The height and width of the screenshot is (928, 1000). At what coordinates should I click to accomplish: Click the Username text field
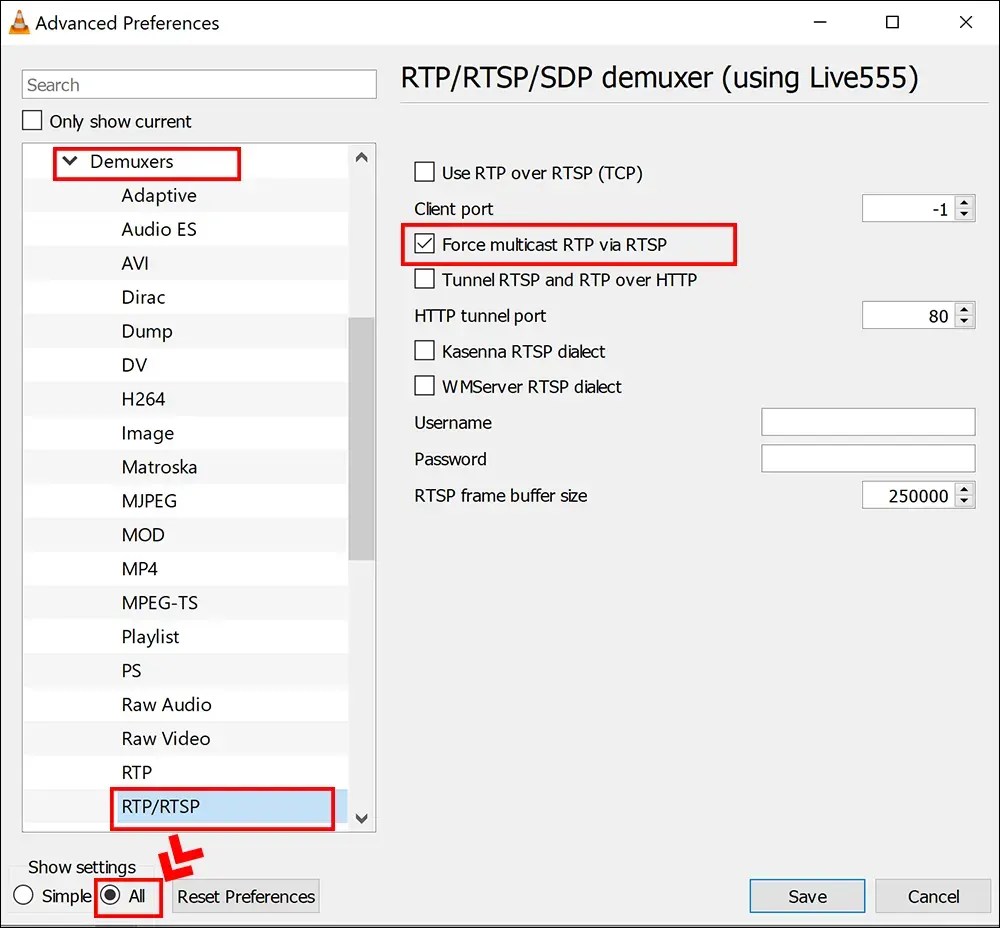868,422
